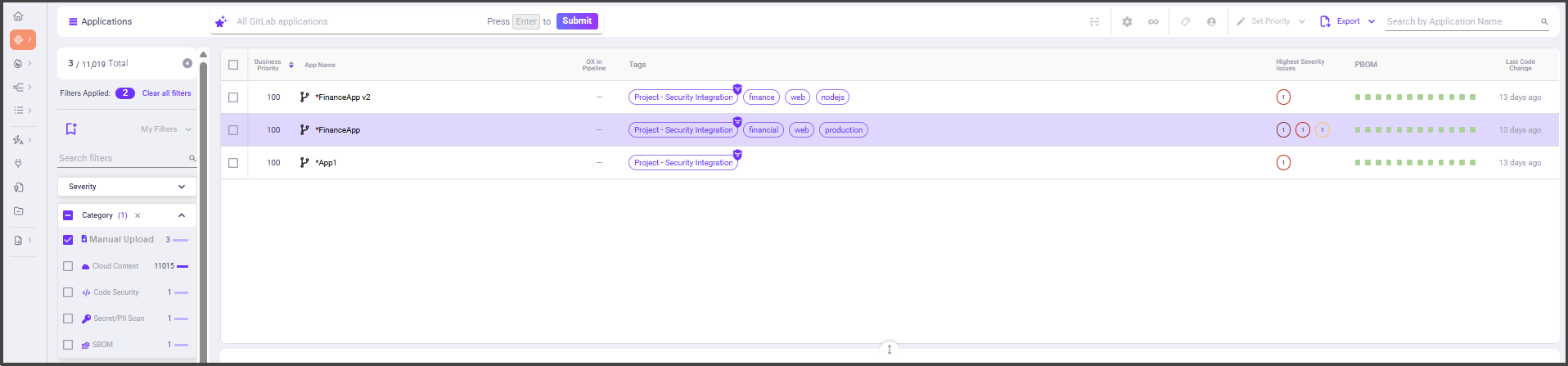This screenshot has height=366, width=1568.
Task: Check the Cloud Context filter checkbox
Action: tap(68, 266)
